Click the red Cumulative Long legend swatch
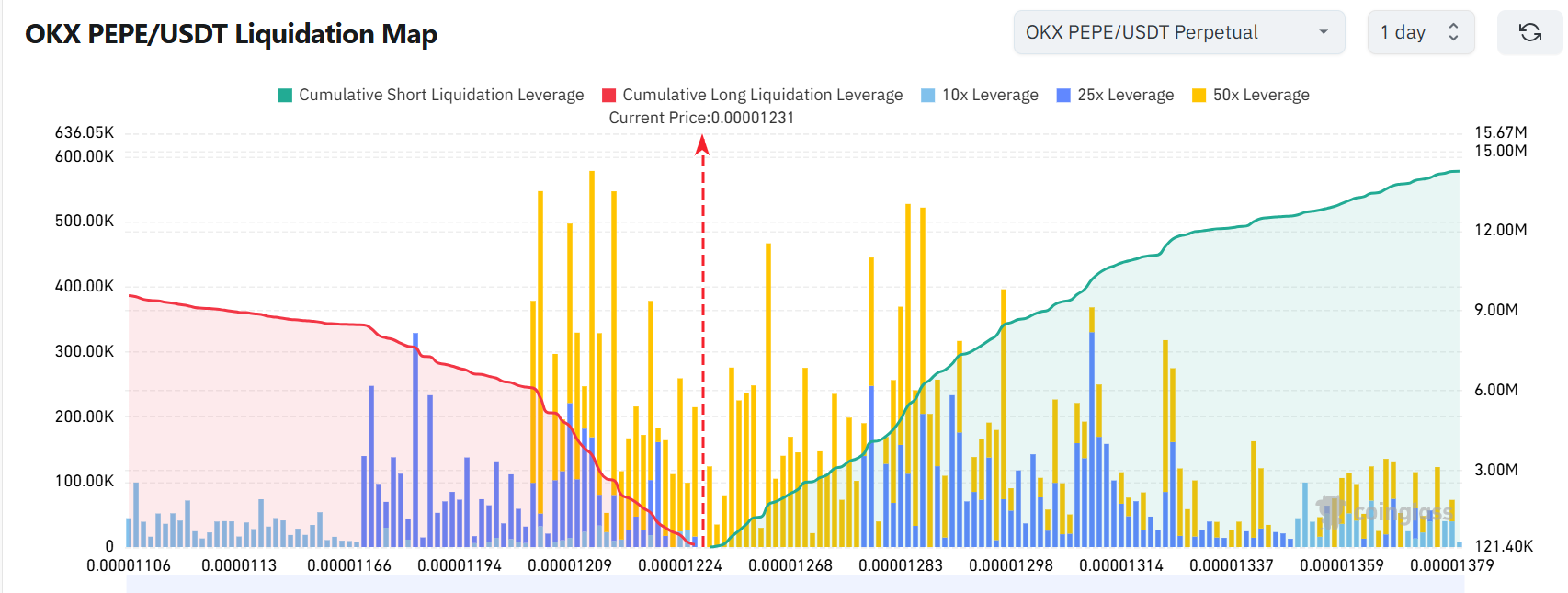This screenshot has height=593, width=1568. pos(608,95)
